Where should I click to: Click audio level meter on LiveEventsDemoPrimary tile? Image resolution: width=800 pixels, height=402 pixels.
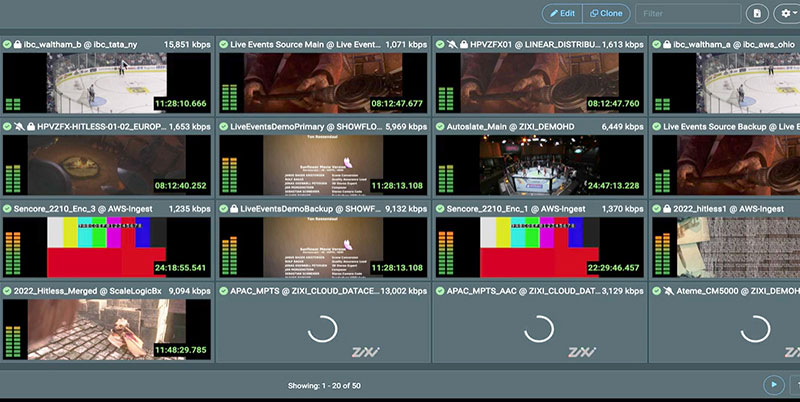(229, 175)
